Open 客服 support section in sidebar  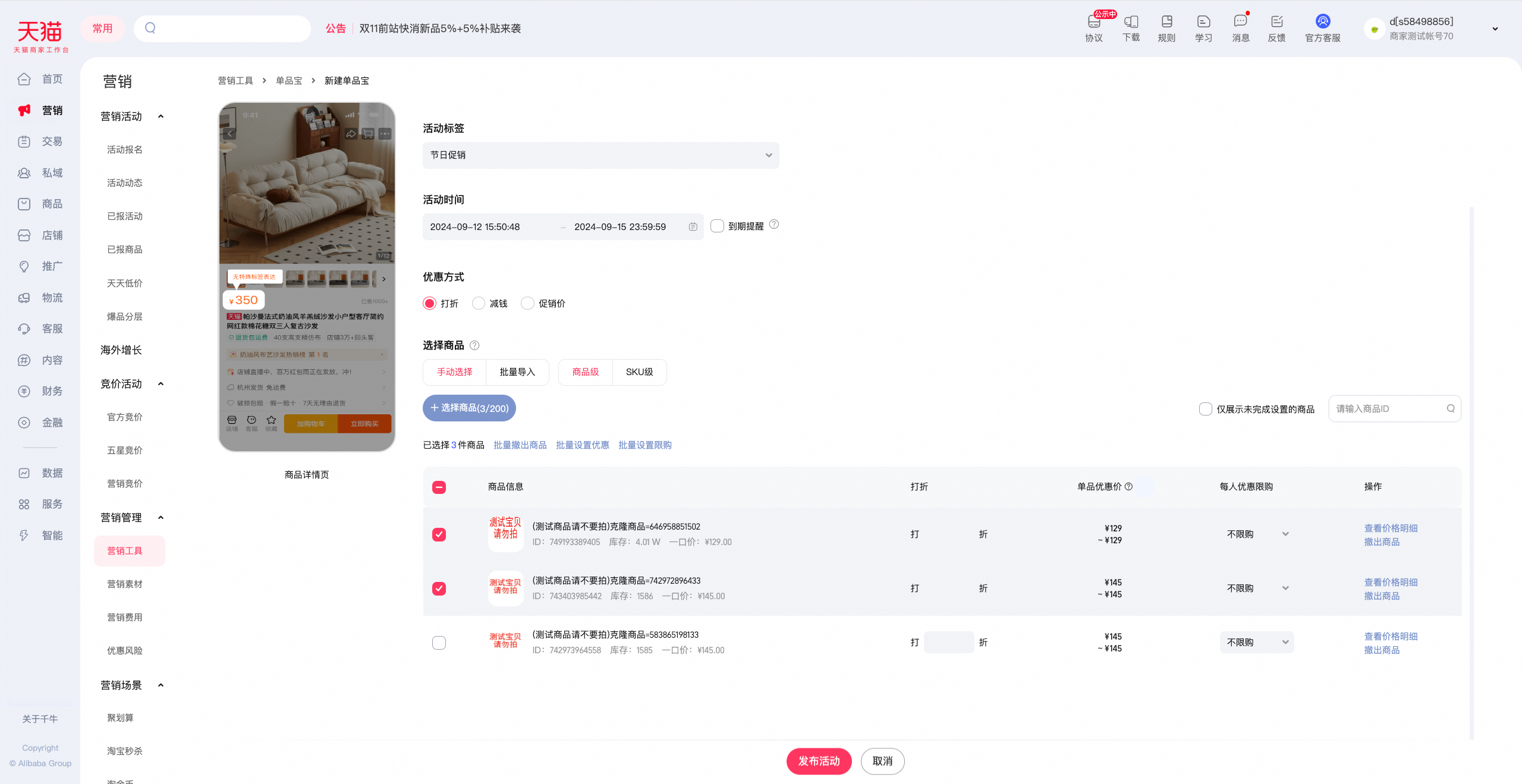pos(40,329)
